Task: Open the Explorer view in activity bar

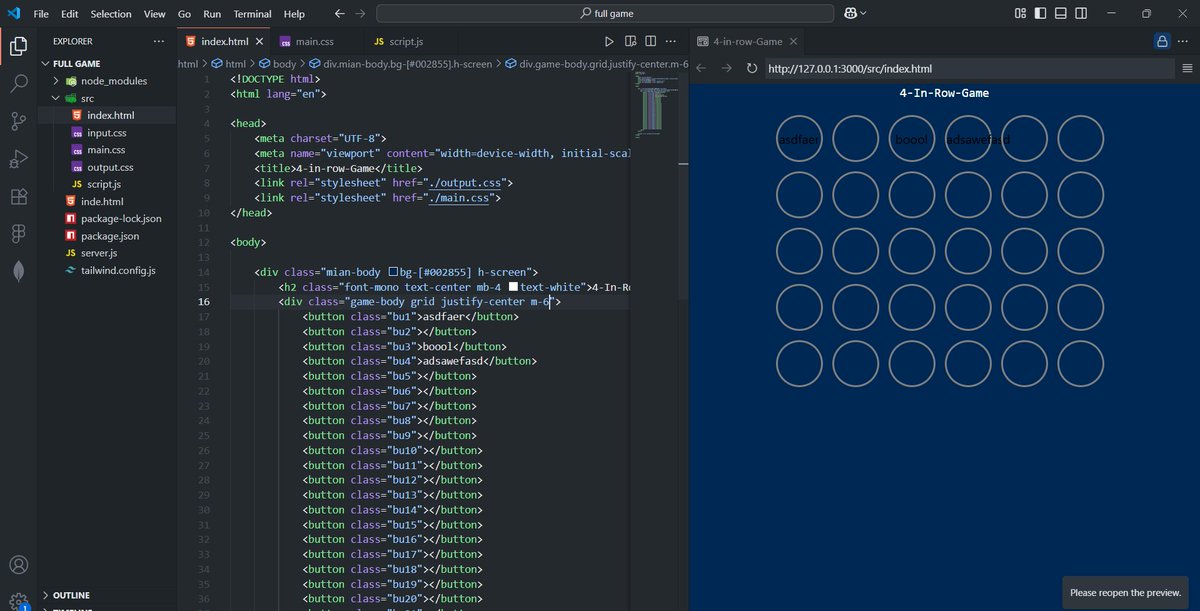Action: (x=18, y=46)
